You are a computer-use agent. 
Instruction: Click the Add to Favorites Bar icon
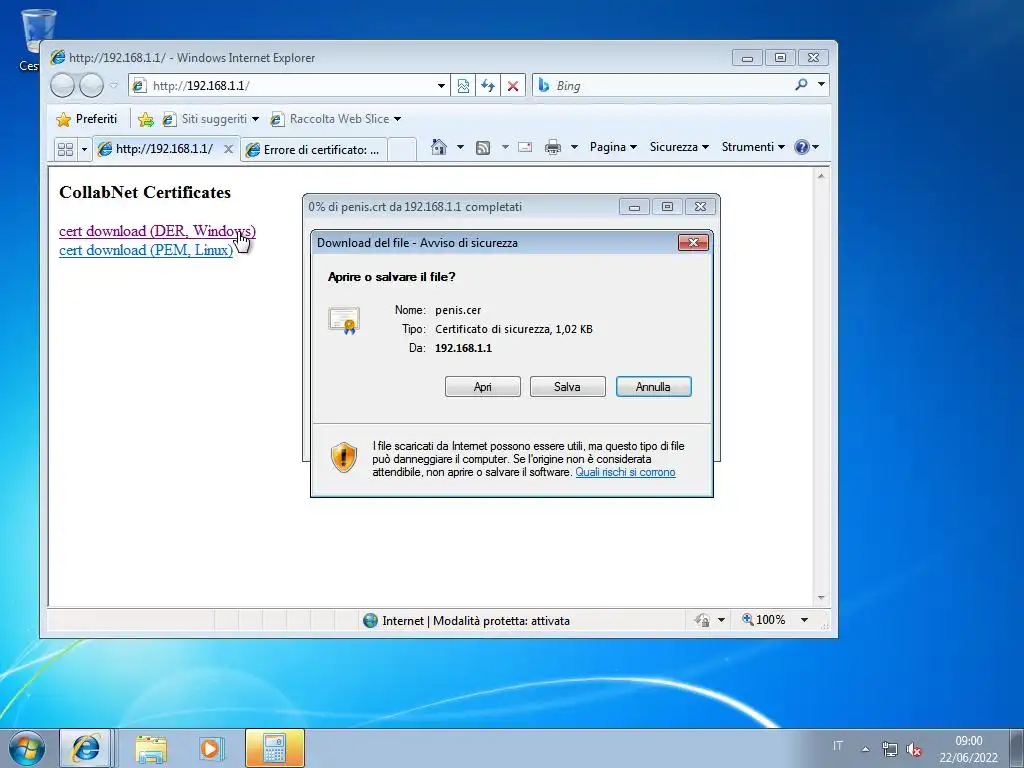click(x=146, y=119)
